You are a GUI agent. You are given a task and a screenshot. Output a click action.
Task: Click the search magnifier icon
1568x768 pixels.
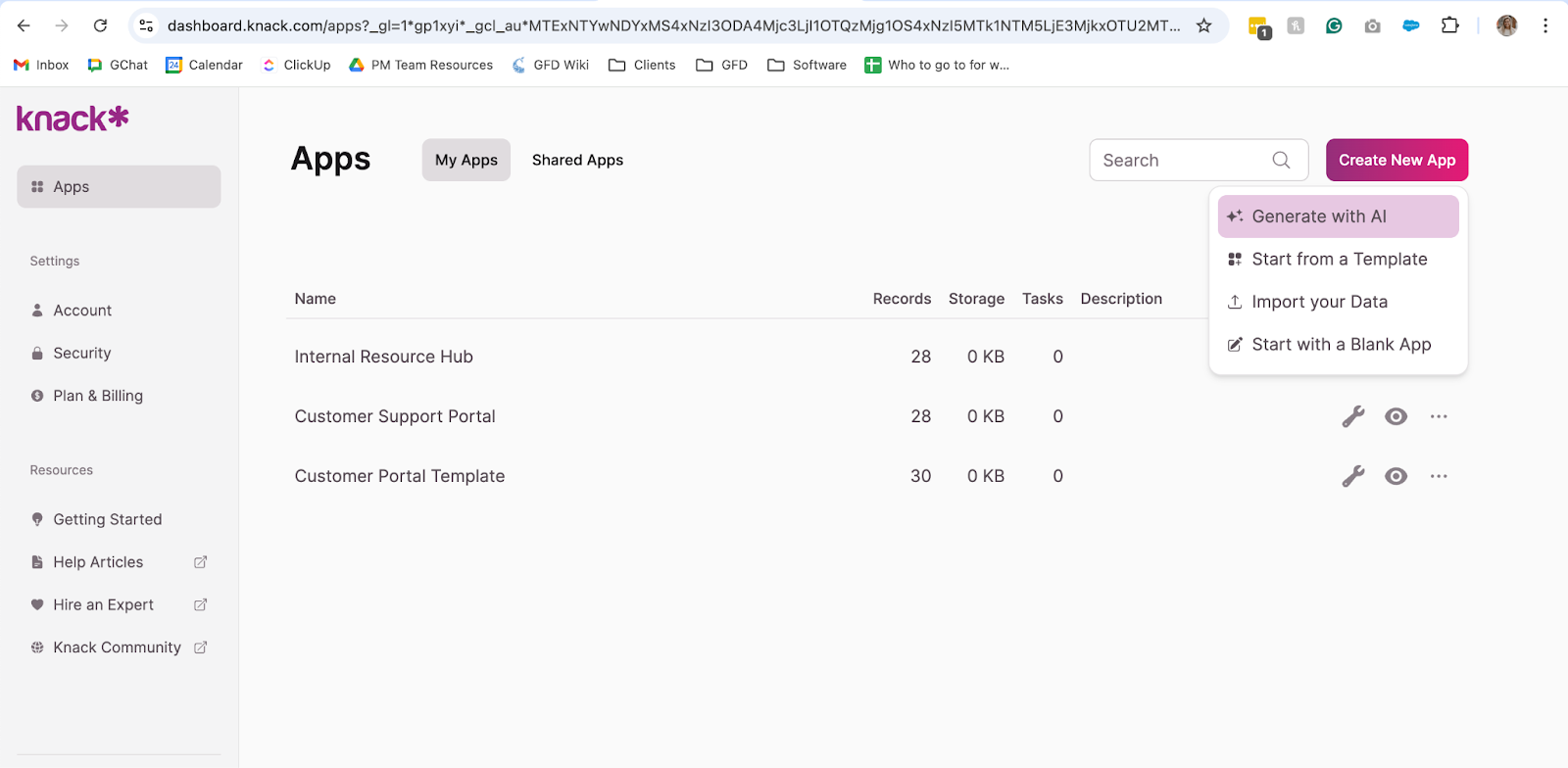tap(1281, 160)
